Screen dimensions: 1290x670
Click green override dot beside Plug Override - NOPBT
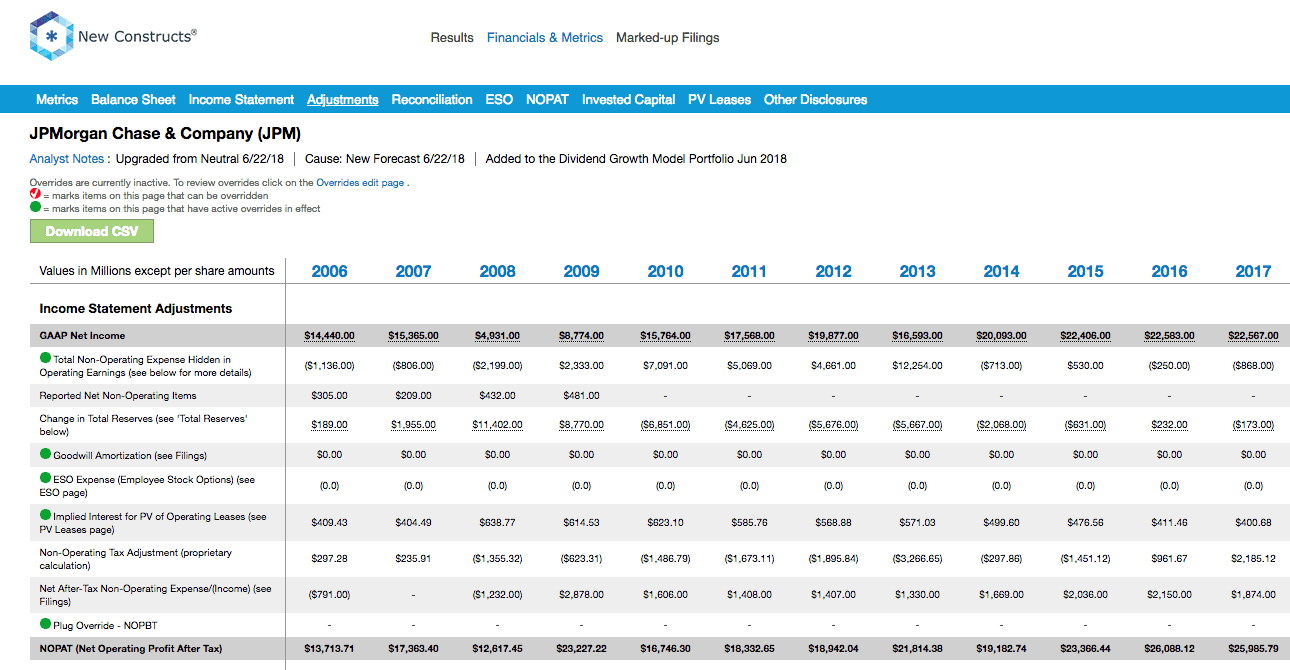45,624
